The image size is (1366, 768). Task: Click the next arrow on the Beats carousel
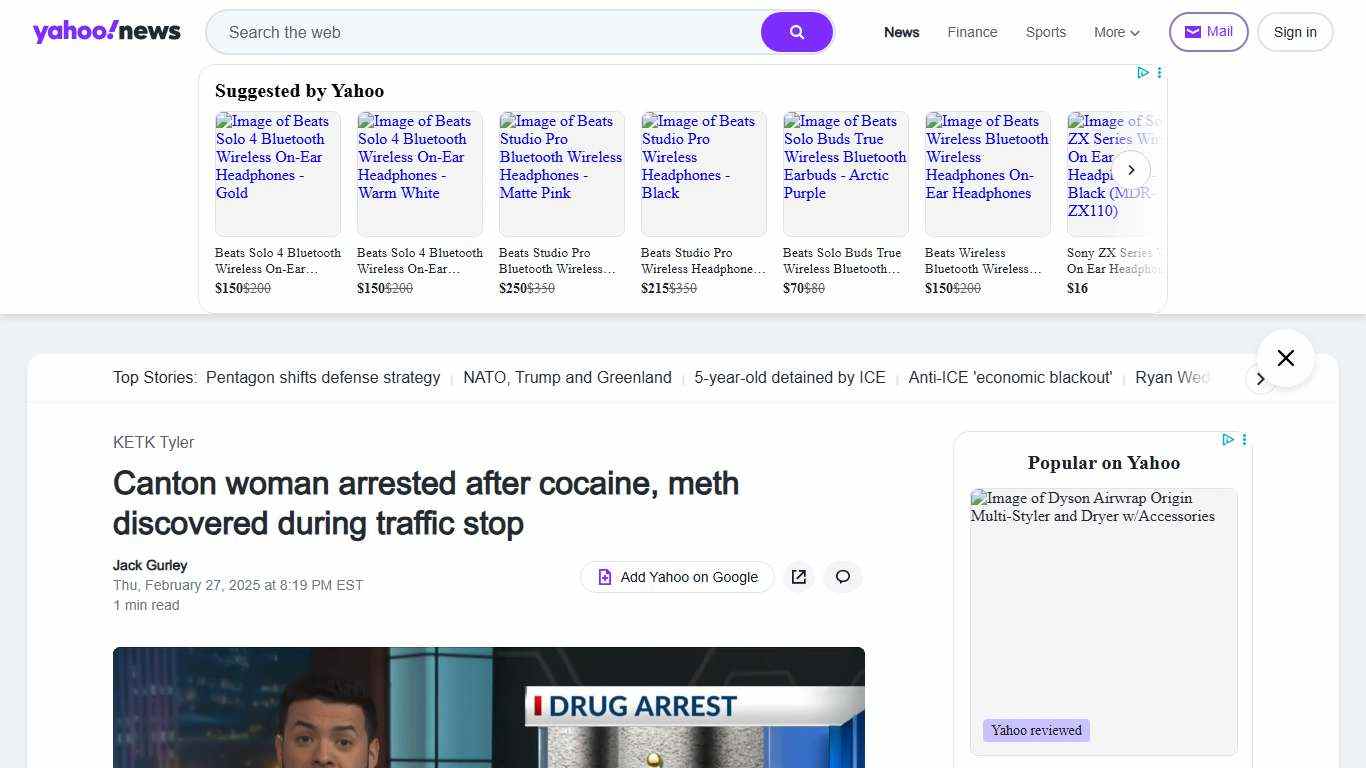(x=1131, y=170)
